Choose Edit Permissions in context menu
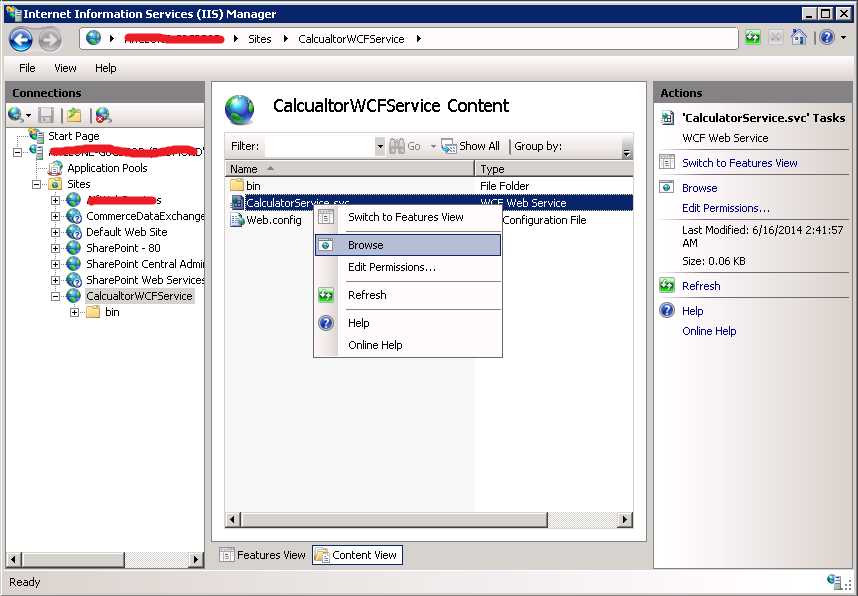The height and width of the screenshot is (596, 858). (408, 267)
